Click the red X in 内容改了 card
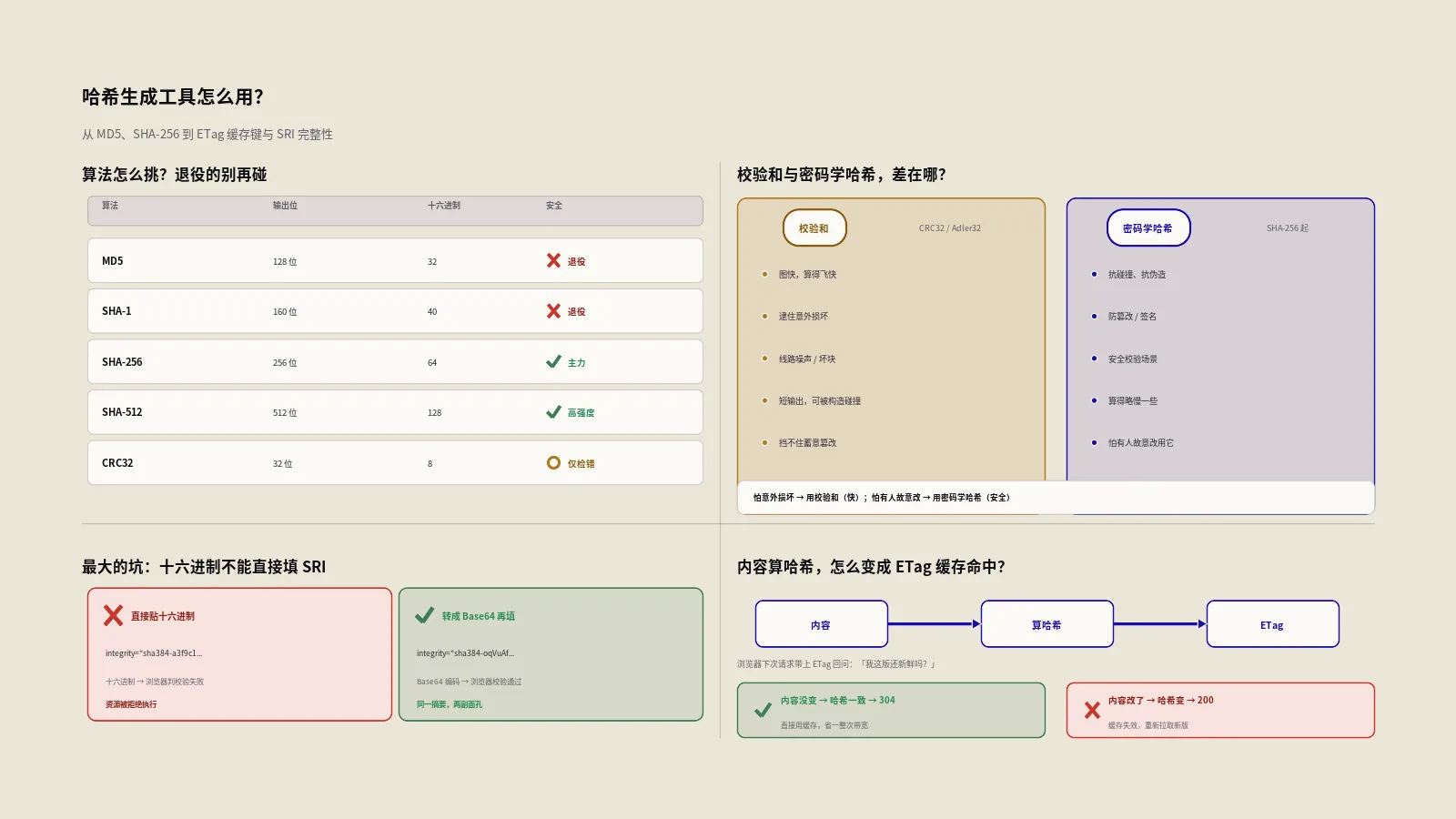Viewport: 1456px width, 819px height. point(1092,711)
